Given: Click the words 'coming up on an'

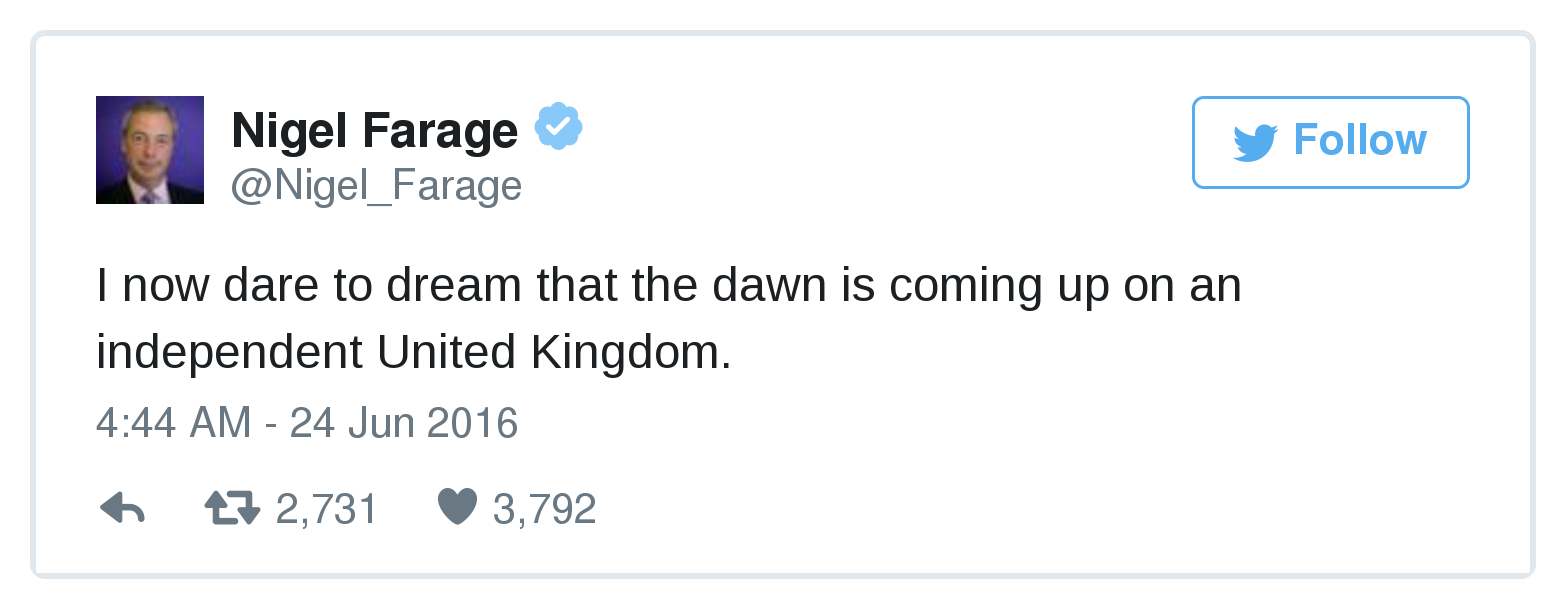Looking at the screenshot, I should (x=1065, y=286).
